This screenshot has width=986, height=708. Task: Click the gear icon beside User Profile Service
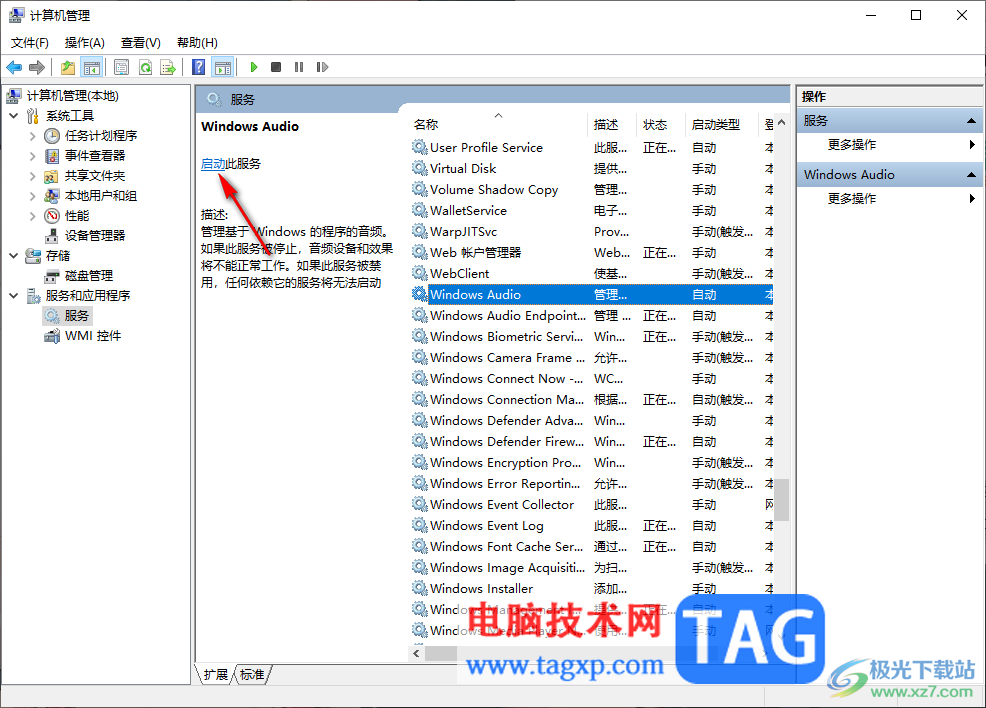pos(419,147)
